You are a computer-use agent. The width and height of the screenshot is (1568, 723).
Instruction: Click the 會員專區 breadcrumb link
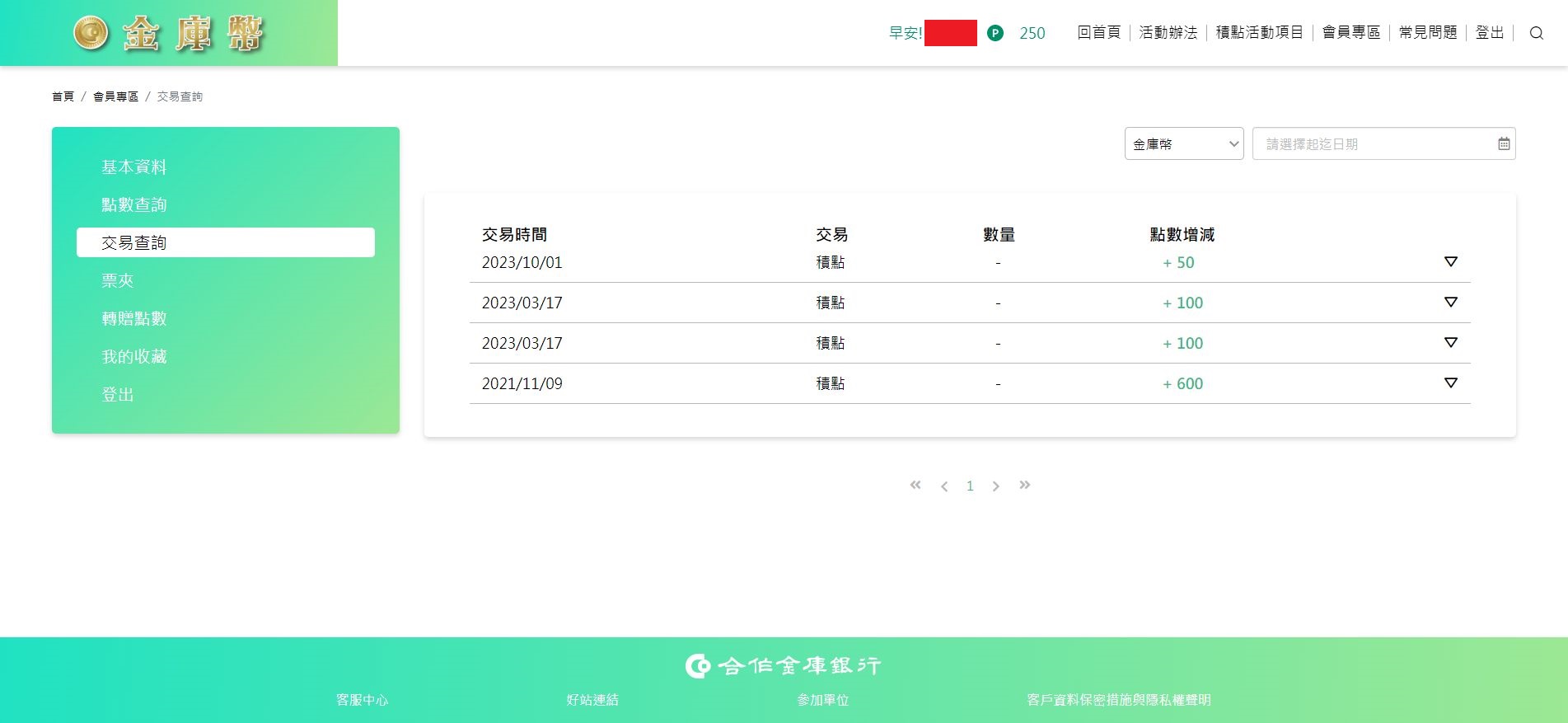pyautogui.click(x=115, y=96)
